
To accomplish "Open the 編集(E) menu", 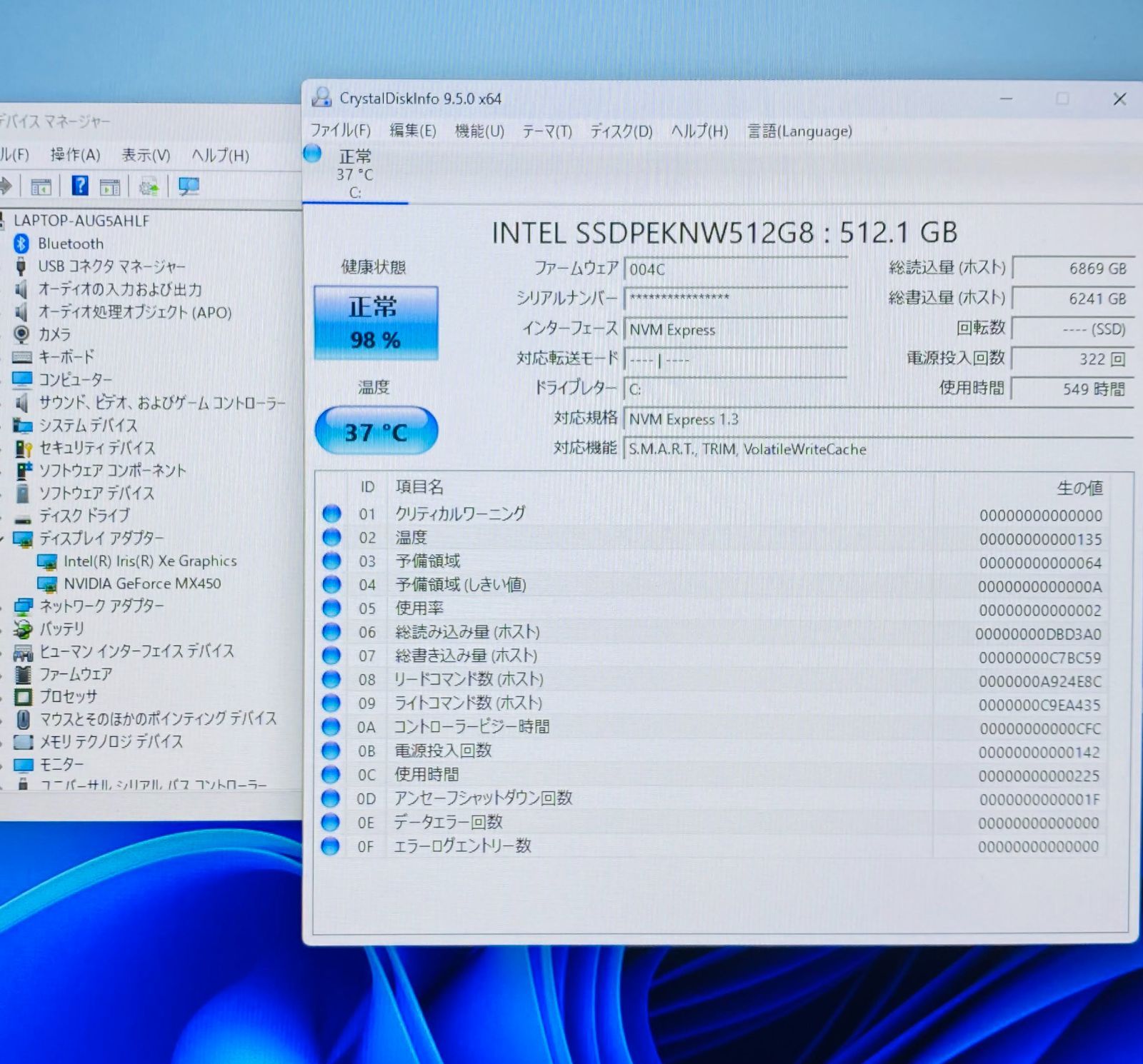I will coord(412,131).
